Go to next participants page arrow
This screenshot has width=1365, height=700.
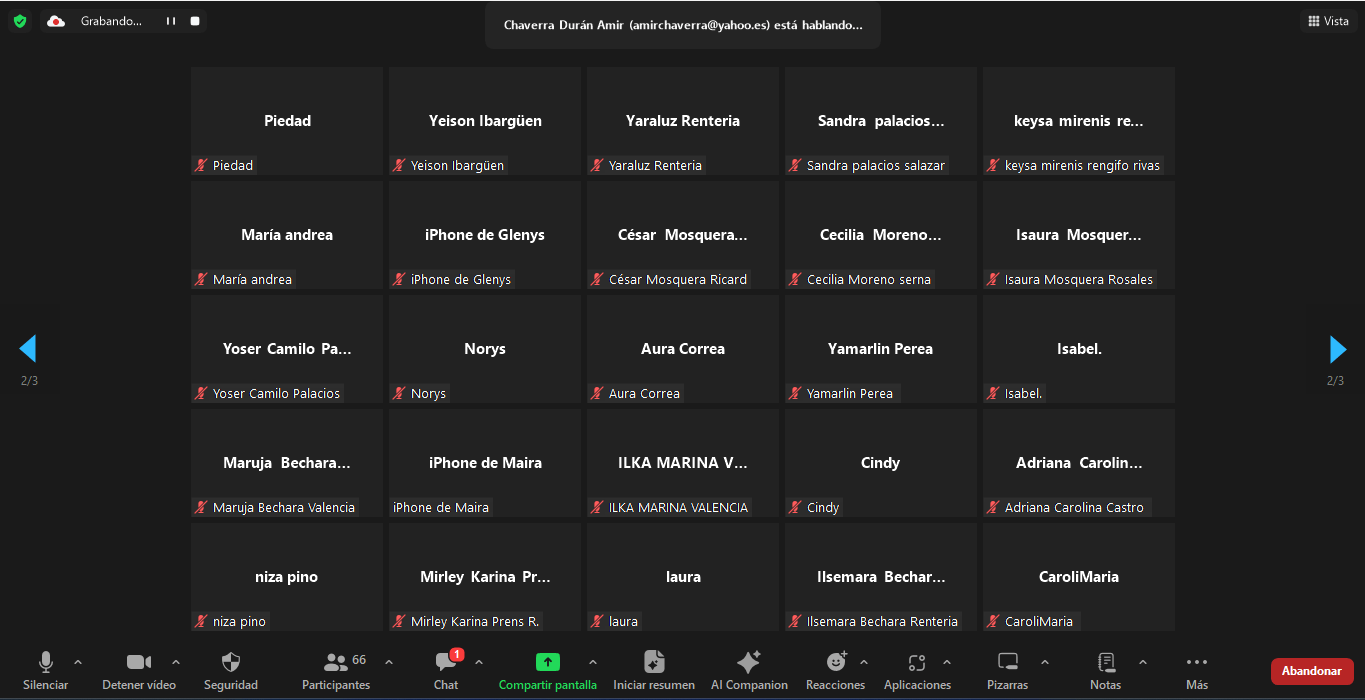point(1337,349)
